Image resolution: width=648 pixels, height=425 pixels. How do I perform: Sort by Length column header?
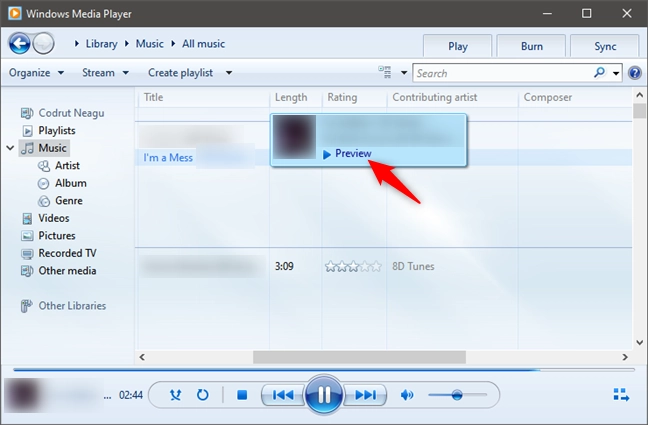pyautogui.click(x=295, y=98)
